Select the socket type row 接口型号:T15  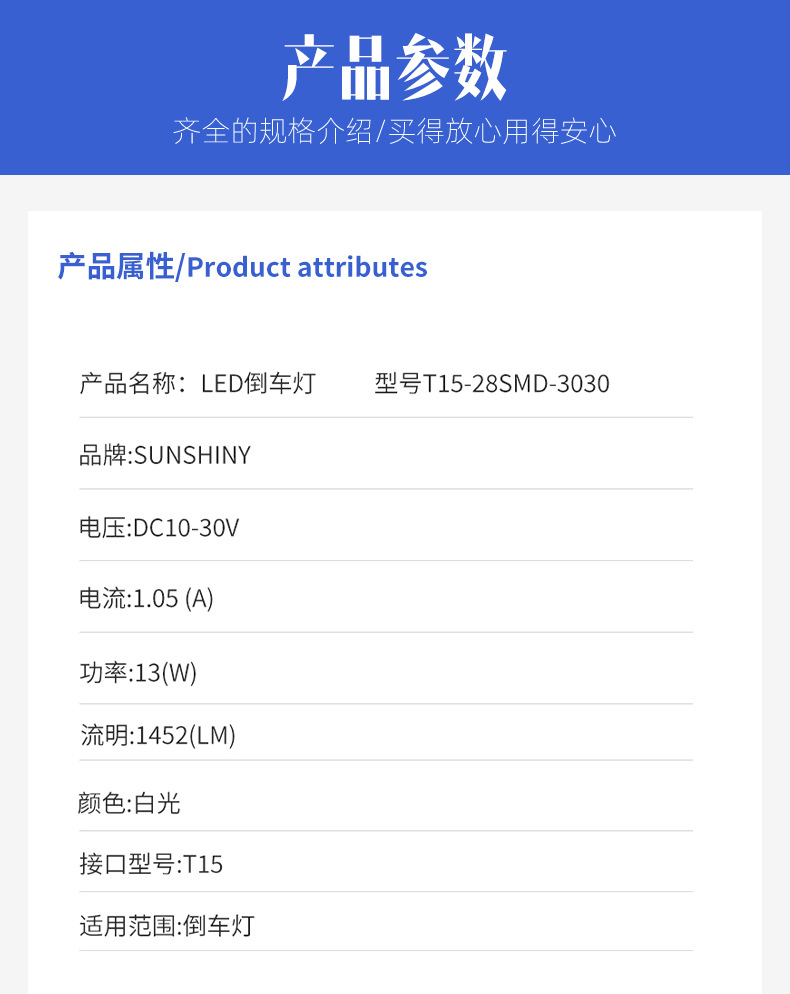[x=385, y=864]
